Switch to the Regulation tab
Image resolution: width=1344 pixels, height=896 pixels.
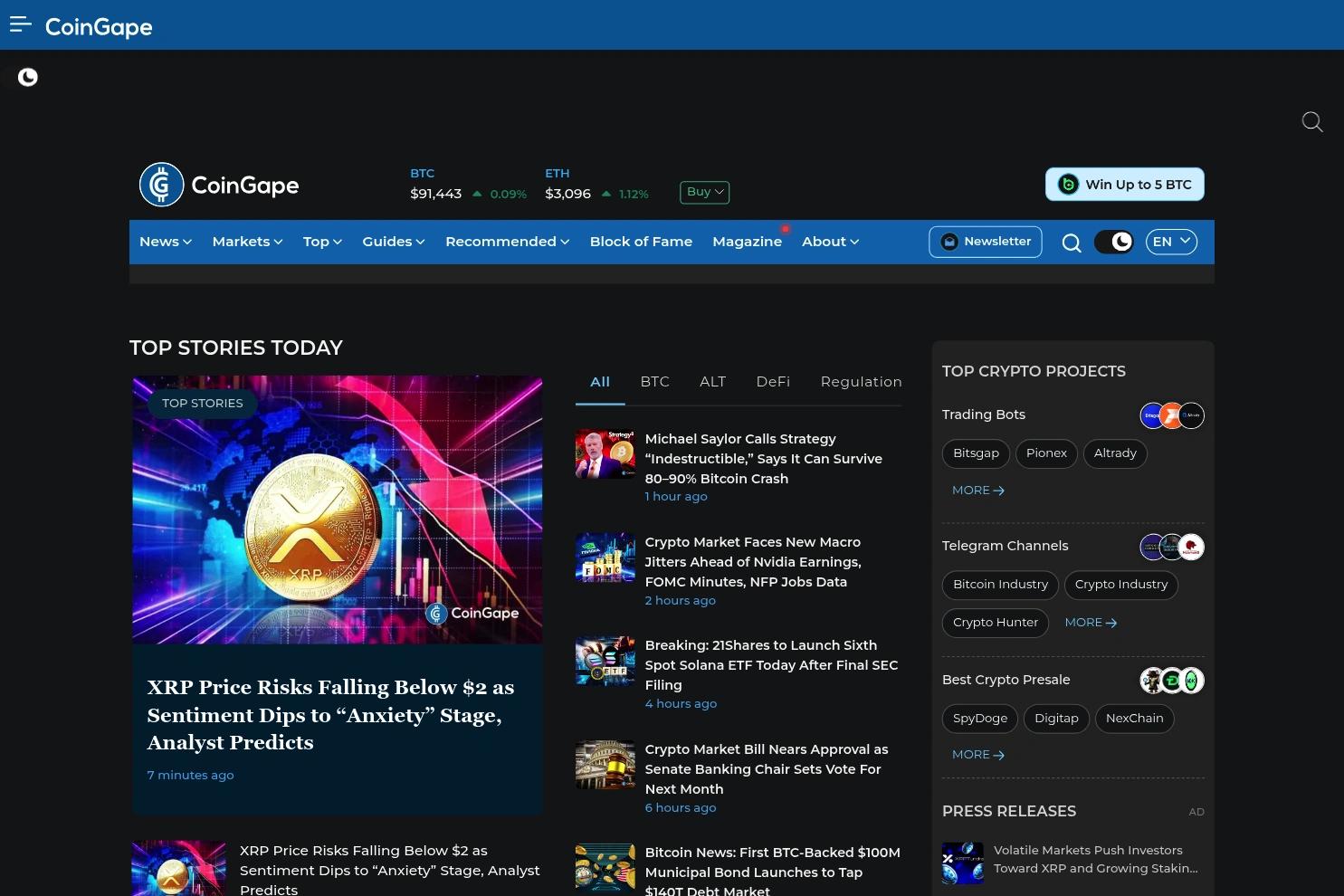862,382
